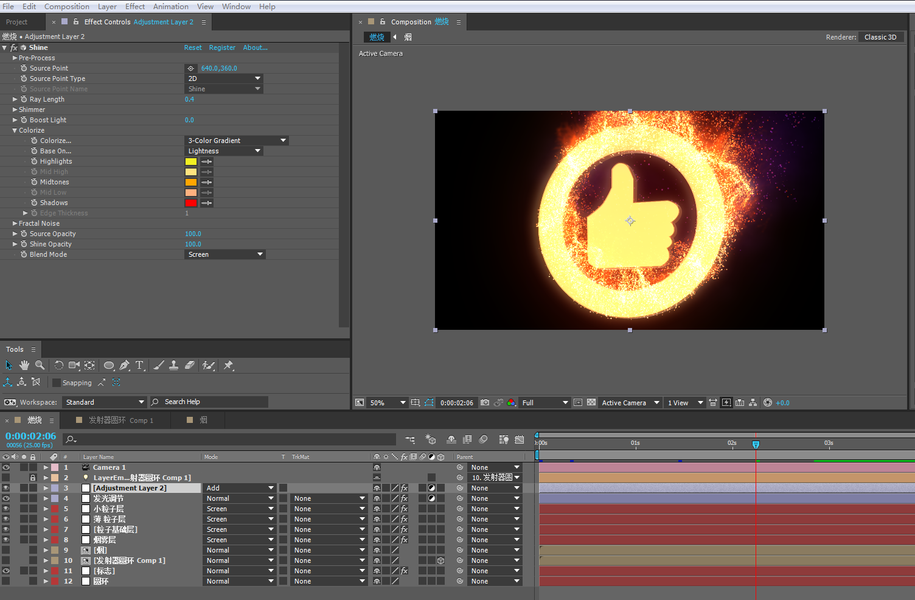Enable Motion Blur switch in timeline toolbar
Screen dimensions: 915x600
(x=483, y=439)
